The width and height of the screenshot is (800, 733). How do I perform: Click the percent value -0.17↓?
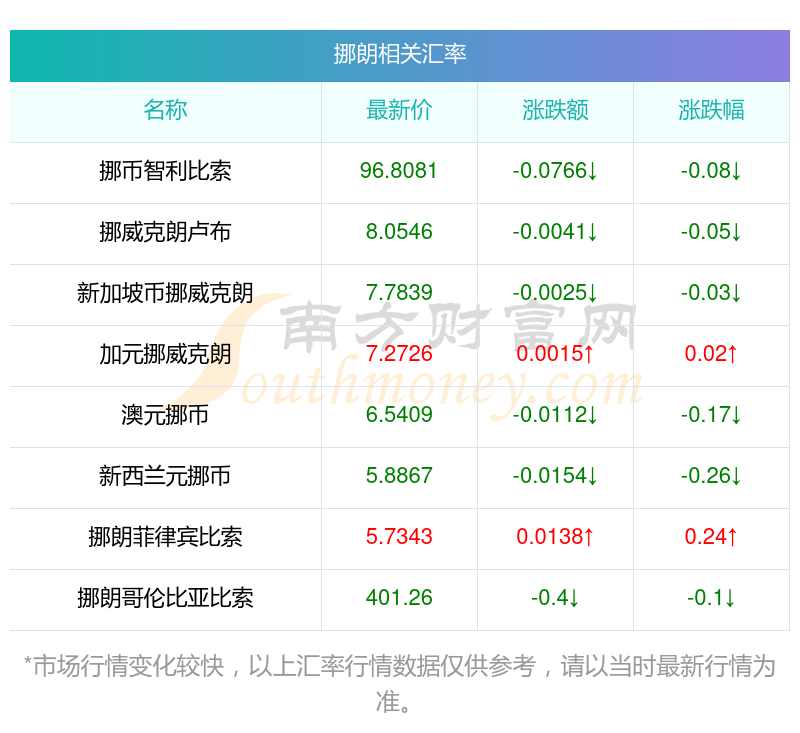(x=711, y=415)
